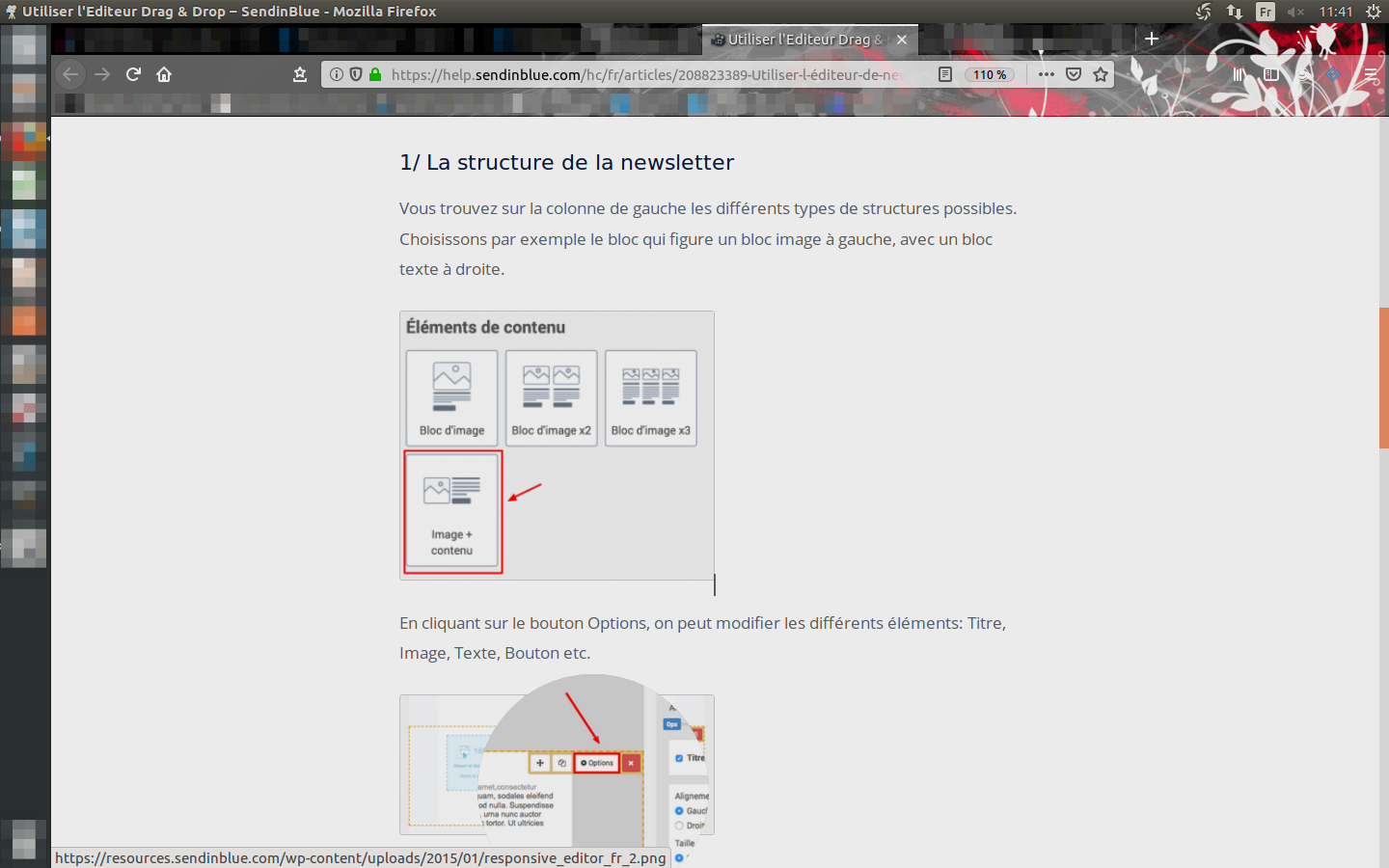Viewport: 1389px width, 868px height.
Task: Open the tracking protection shield panel
Action: coord(355,74)
